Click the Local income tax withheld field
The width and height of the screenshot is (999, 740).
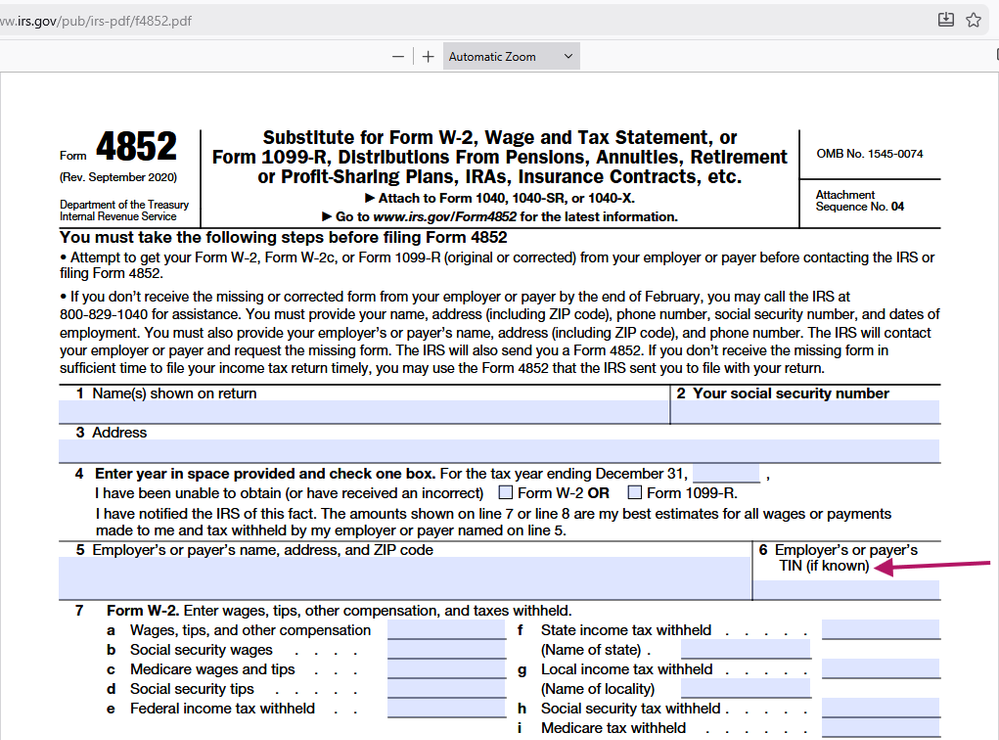[880, 669]
